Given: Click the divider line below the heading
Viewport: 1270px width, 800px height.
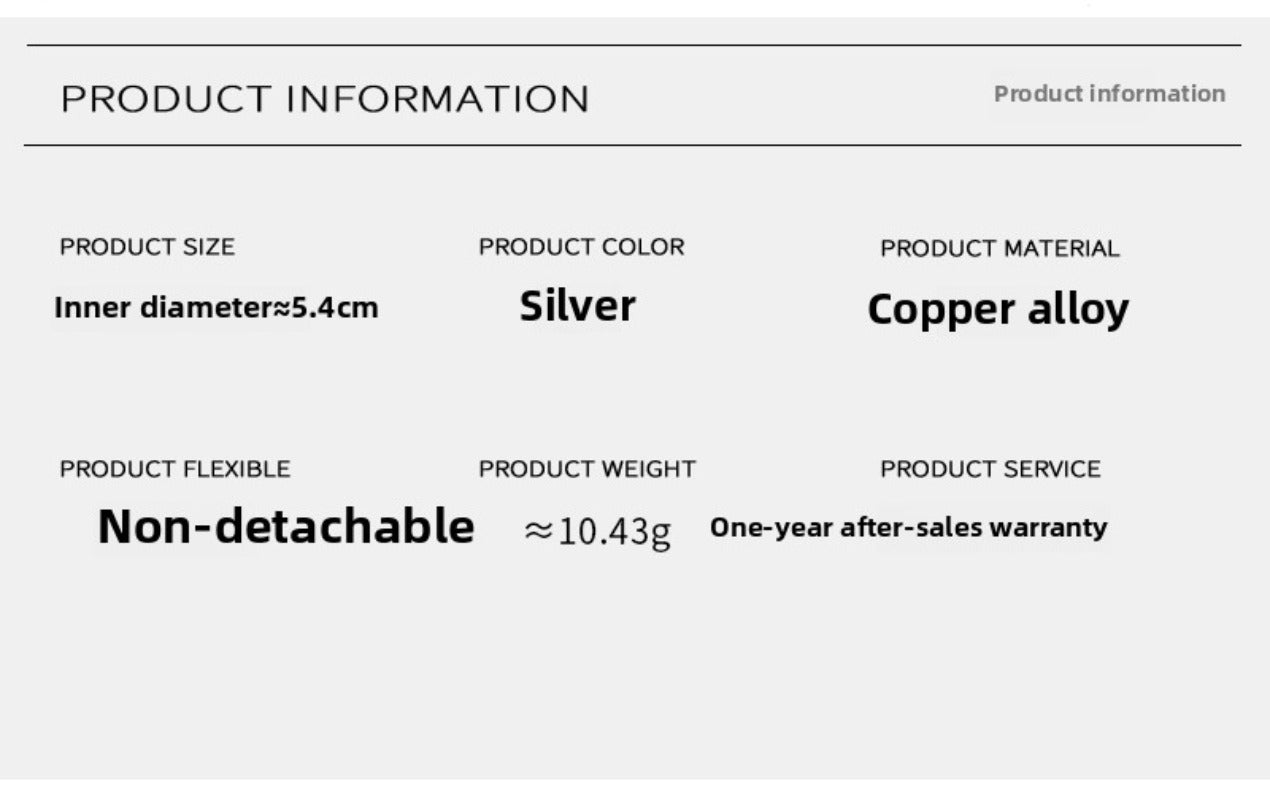Looking at the screenshot, I should 634,145.
